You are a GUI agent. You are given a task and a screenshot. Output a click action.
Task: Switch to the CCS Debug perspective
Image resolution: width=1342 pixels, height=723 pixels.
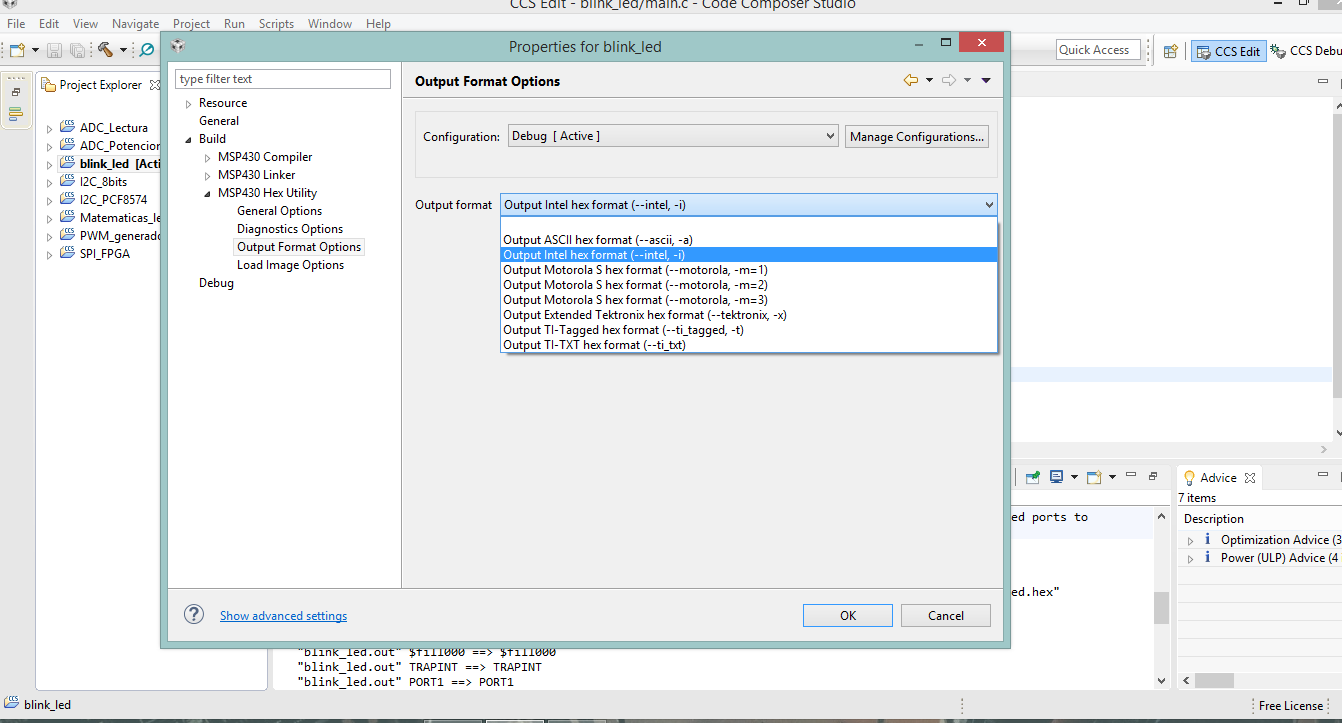pos(1306,51)
